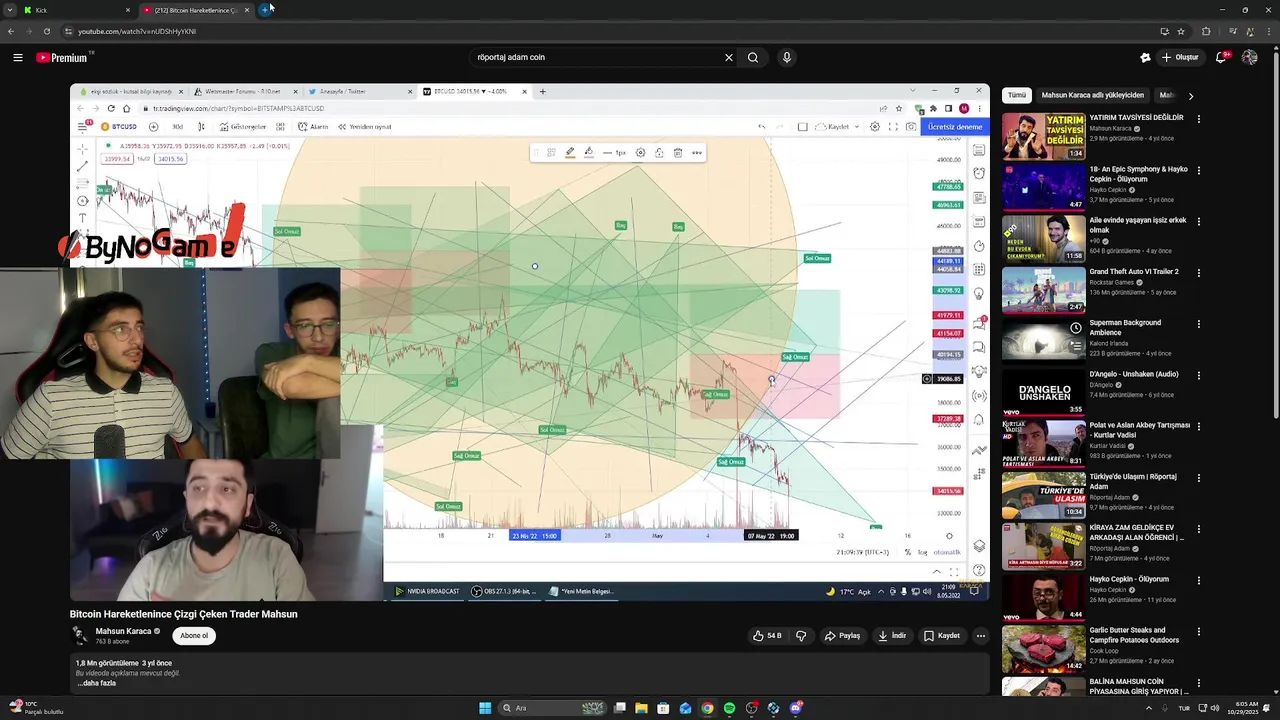This screenshot has width=1280, height=720.
Task: Open options for D'Angelo - Unshaken video
Action: [1198, 375]
